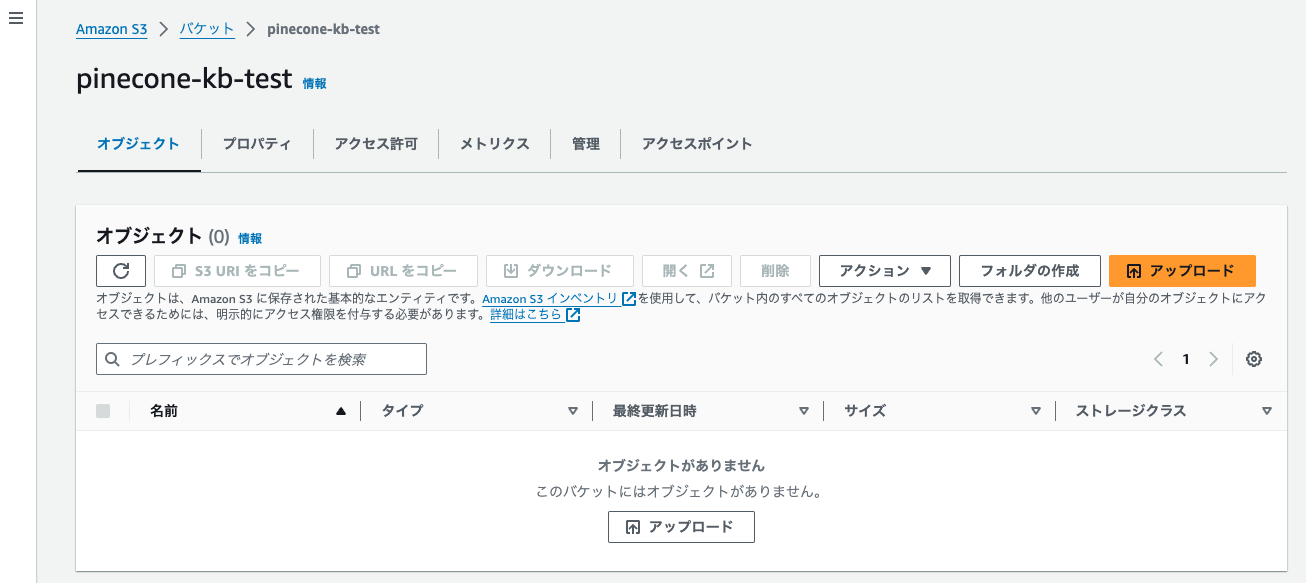
Task: Click the フォルダの作成 button
Action: click(x=1029, y=271)
